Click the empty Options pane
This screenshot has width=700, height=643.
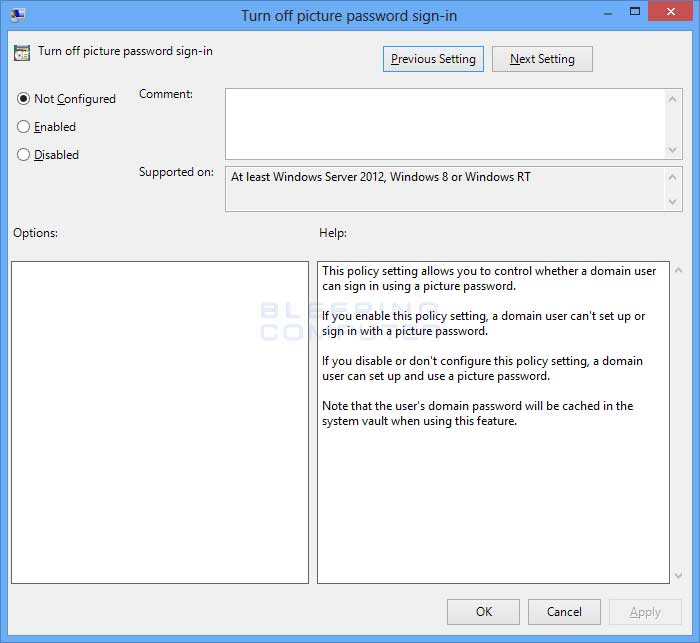[x=160, y=422]
